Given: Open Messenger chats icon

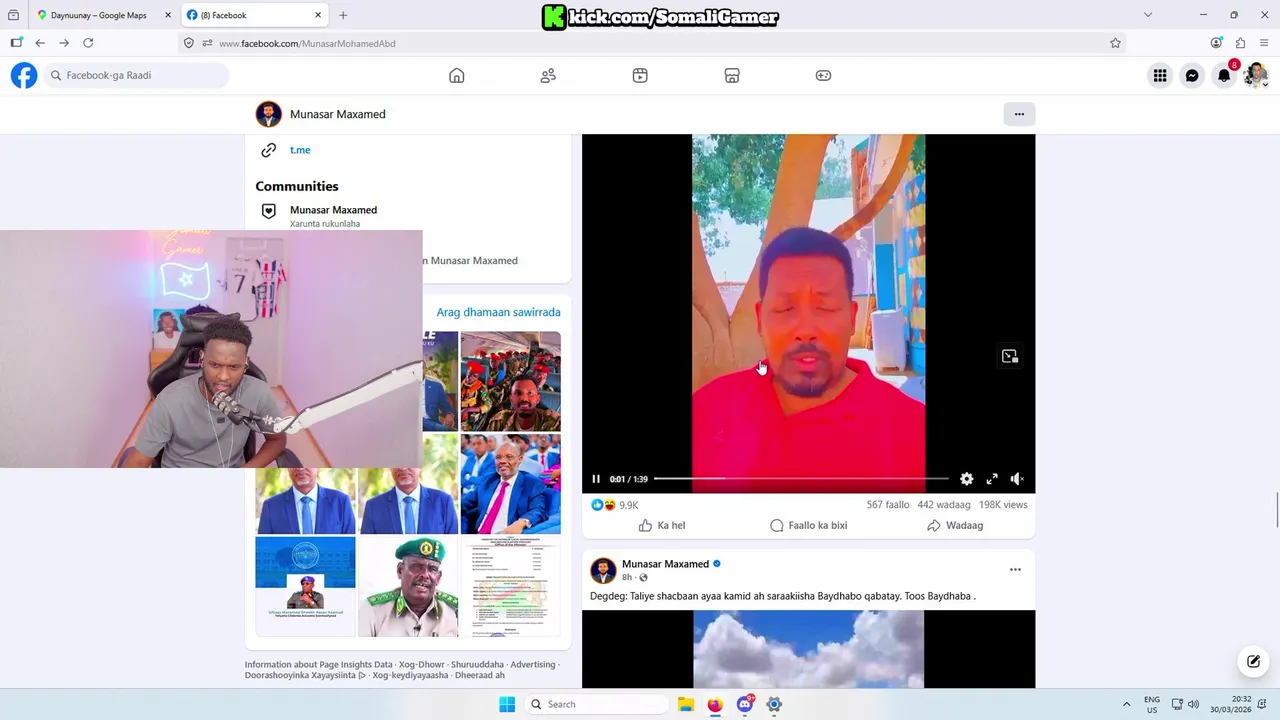Looking at the screenshot, I should tap(1192, 75).
